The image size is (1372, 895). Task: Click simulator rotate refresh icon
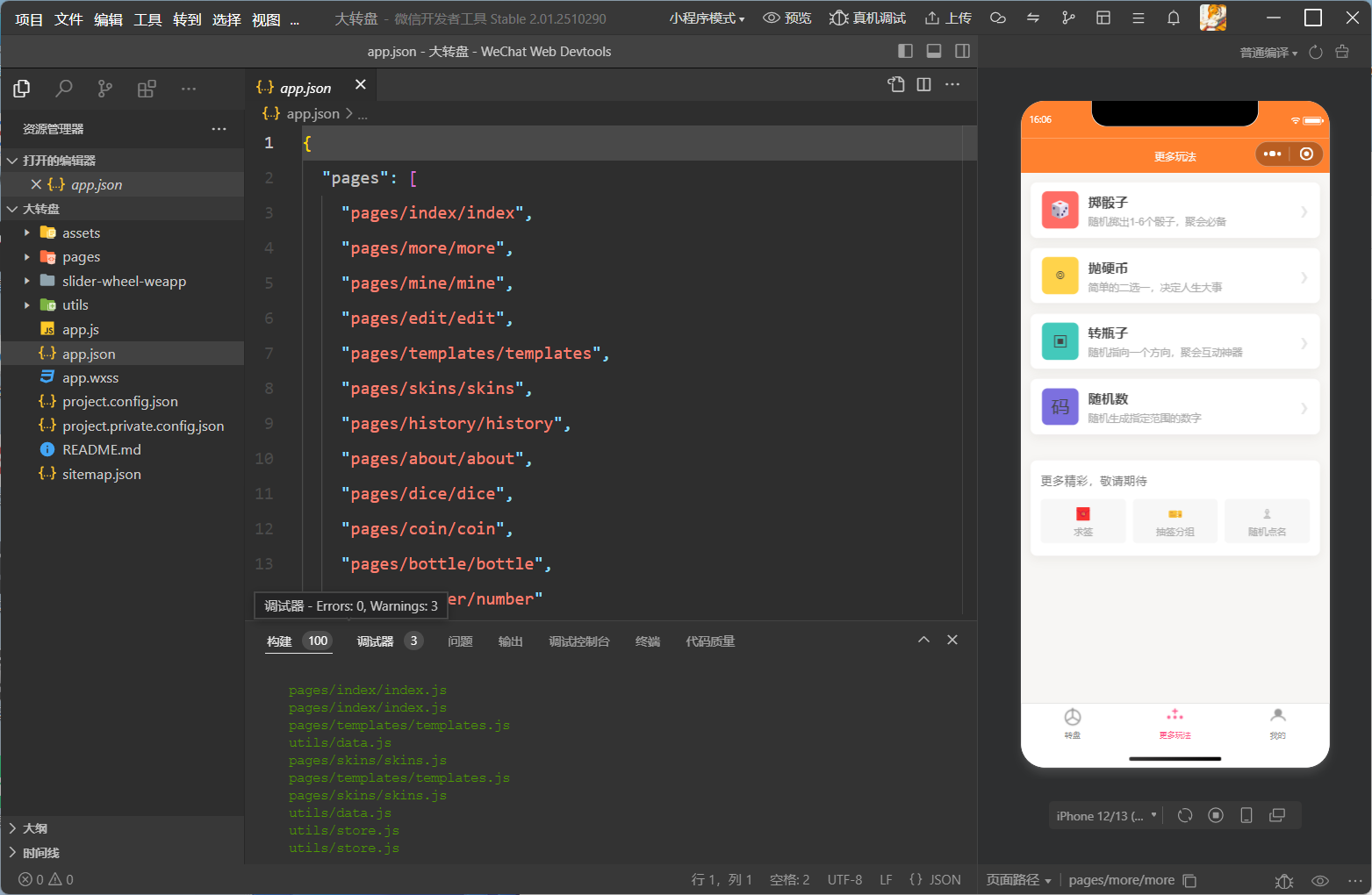tap(1185, 816)
